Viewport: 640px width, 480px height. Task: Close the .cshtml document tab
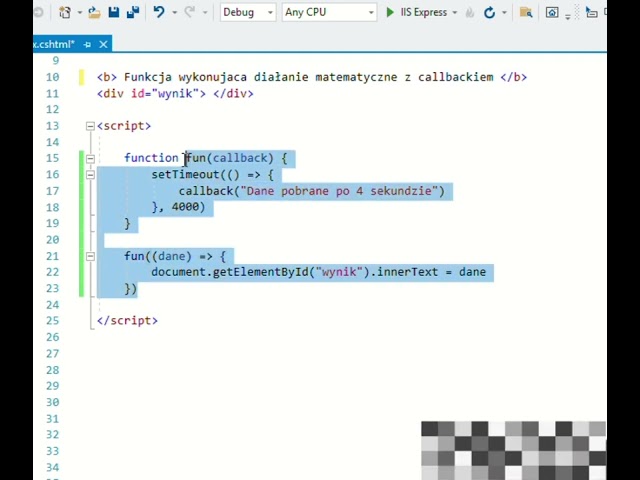(x=103, y=44)
